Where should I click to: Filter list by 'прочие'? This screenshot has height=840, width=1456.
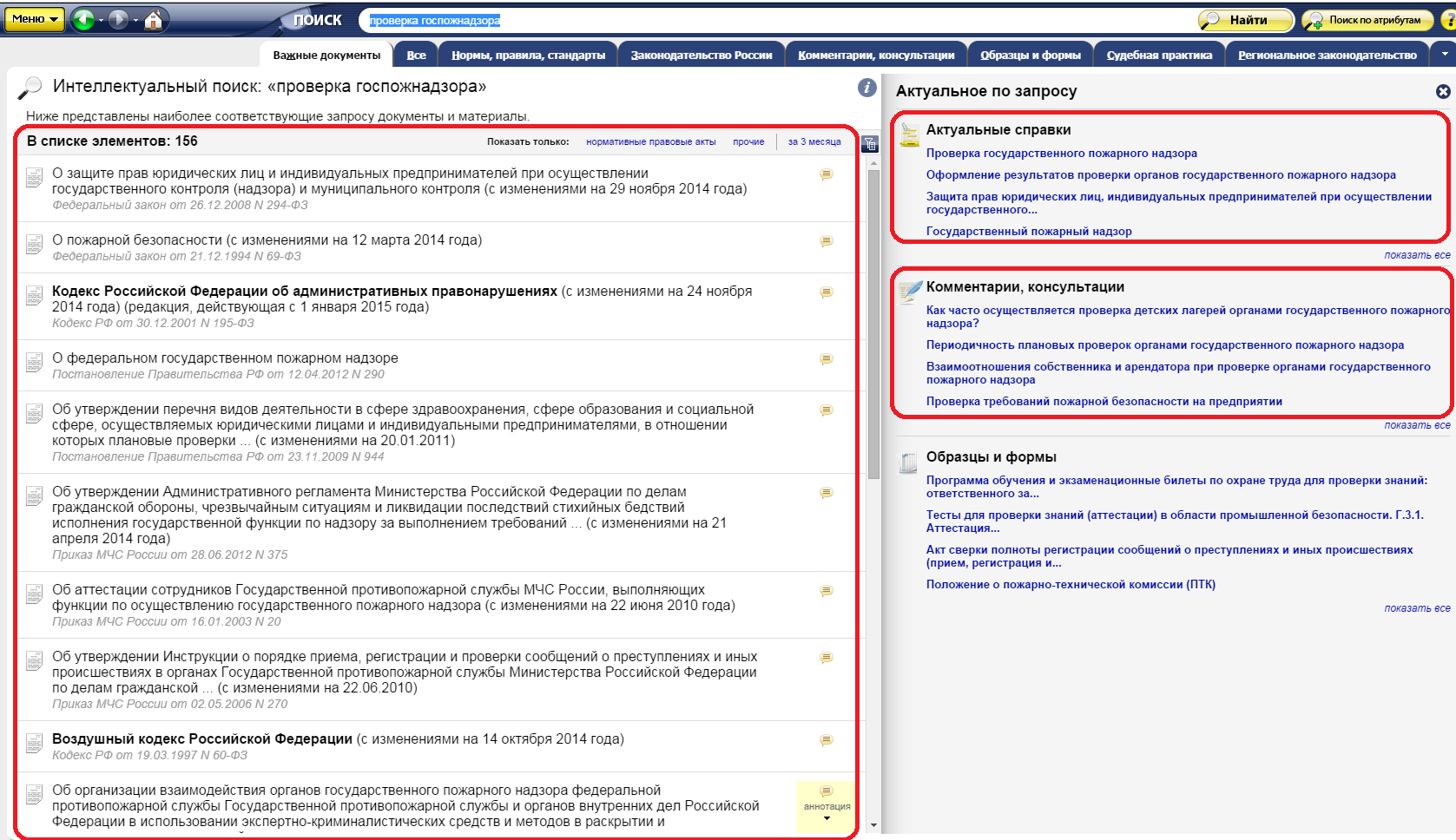(748, 141)
